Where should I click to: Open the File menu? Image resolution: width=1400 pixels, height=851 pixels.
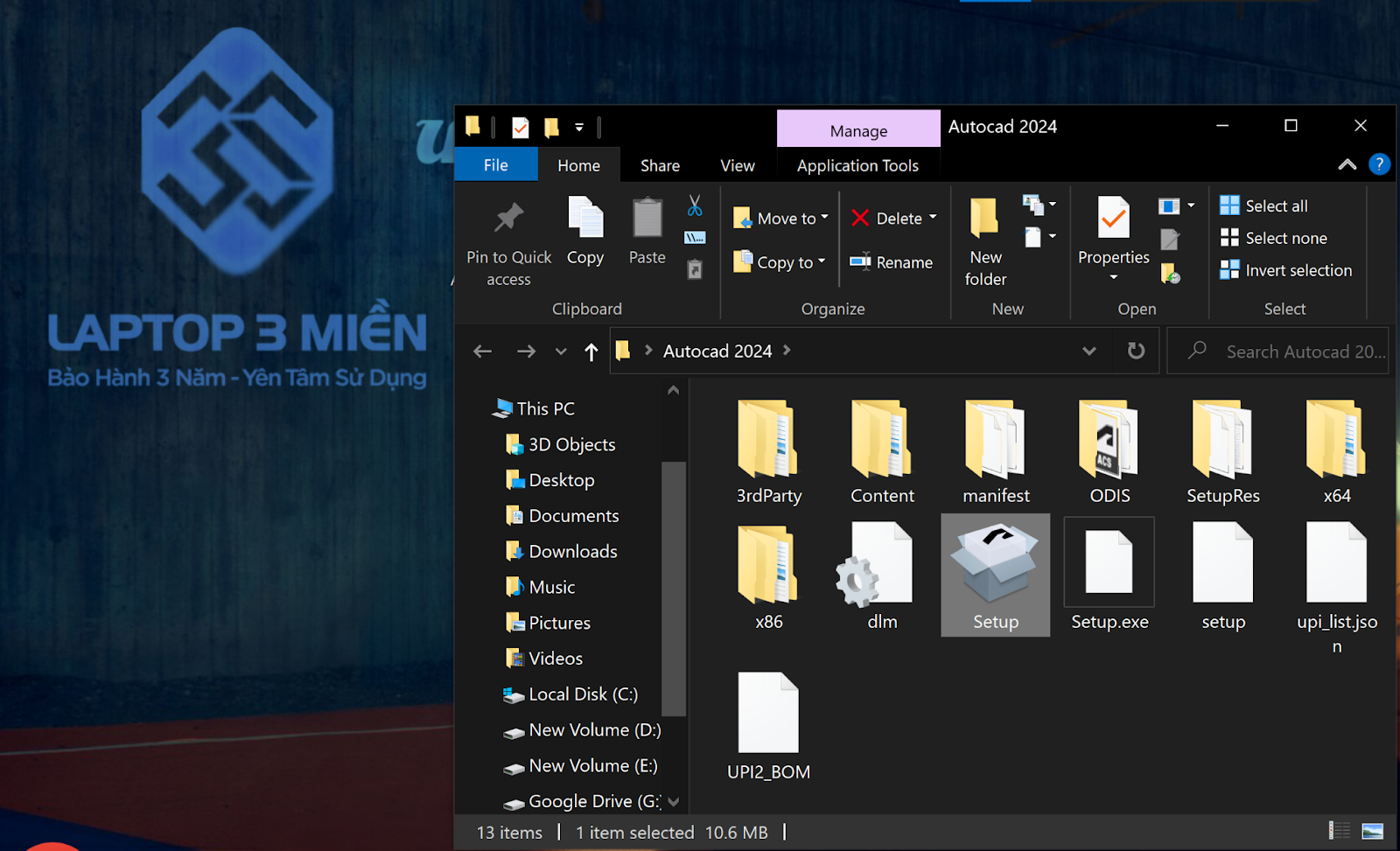(495, 164)
